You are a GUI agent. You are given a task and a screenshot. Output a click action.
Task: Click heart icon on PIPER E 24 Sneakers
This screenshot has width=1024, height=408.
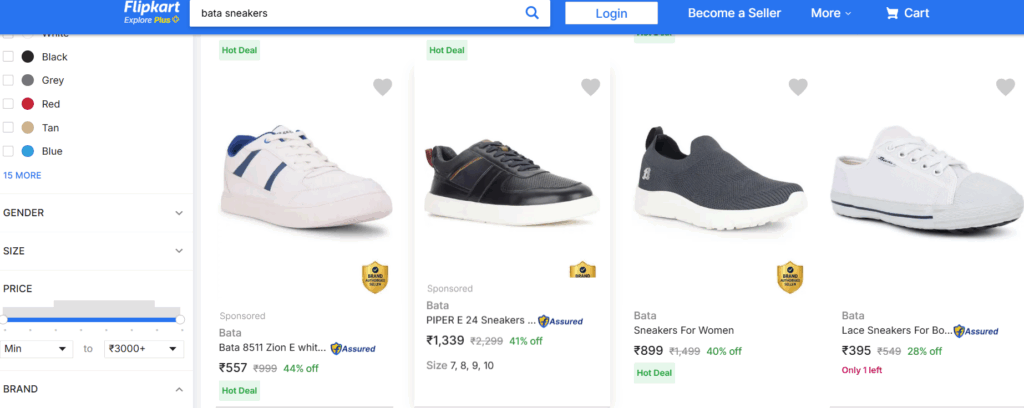[x=590, y=87]
